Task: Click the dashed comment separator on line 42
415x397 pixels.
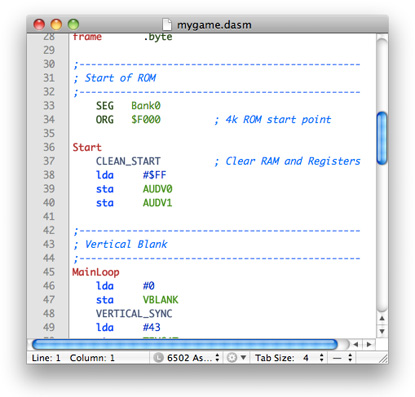Action: [217, 230]
